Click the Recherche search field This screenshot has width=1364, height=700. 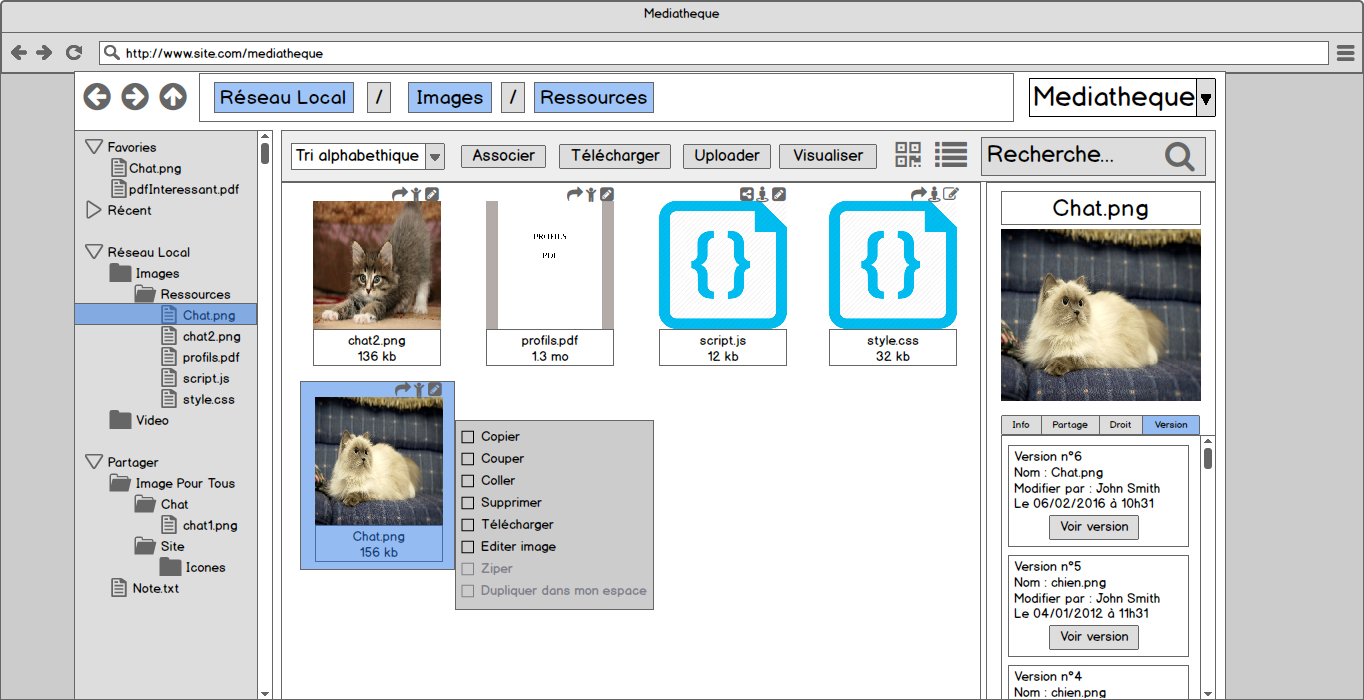coord(1093,156)
